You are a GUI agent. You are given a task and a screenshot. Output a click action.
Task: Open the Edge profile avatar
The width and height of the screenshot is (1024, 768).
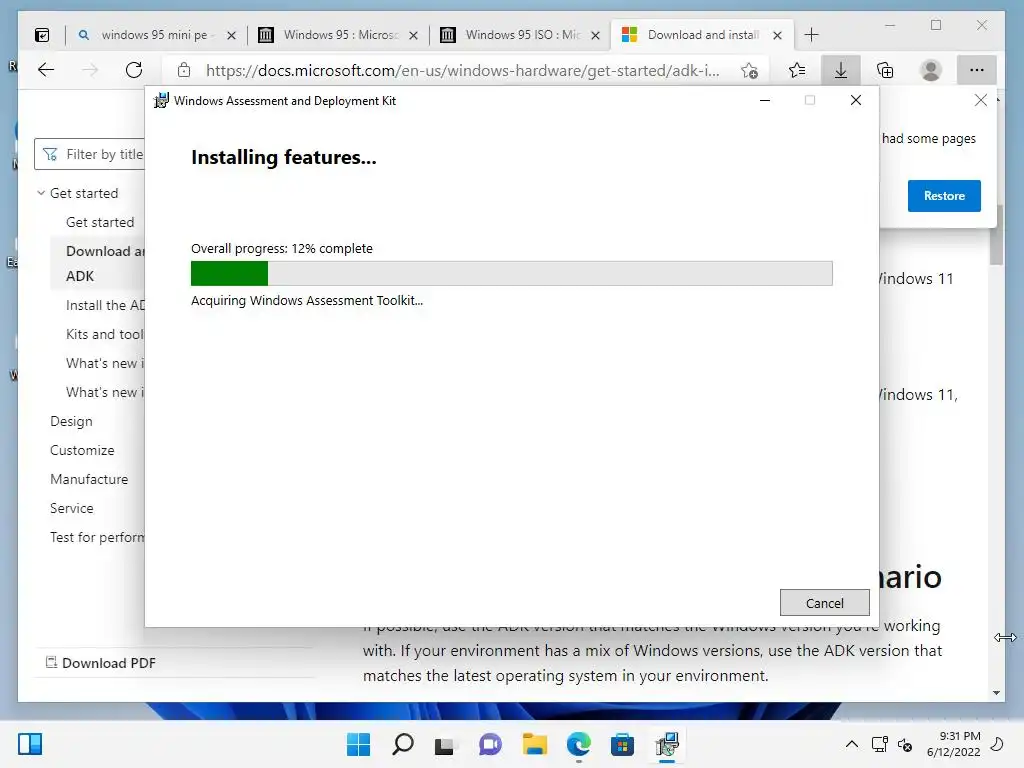[x=931, y=70]
